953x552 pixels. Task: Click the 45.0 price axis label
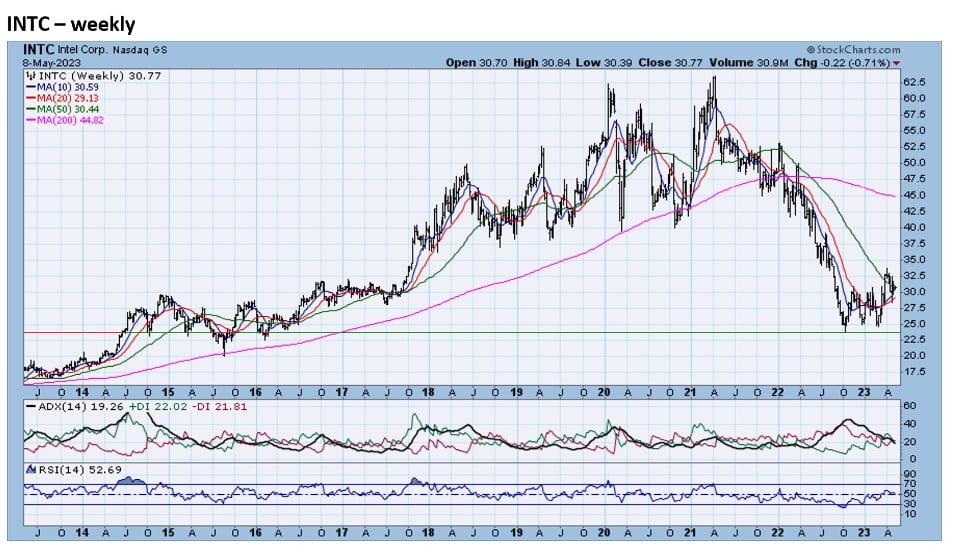[915, 195]
